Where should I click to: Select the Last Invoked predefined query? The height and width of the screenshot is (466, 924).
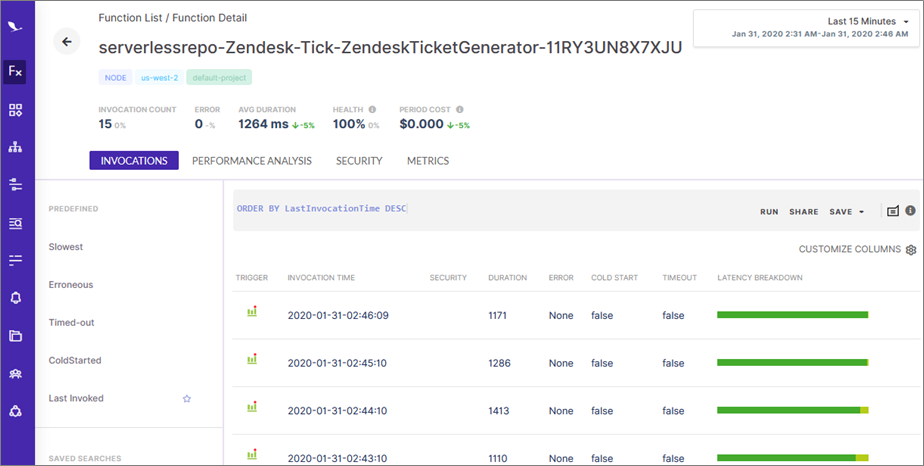coord(76,398)
